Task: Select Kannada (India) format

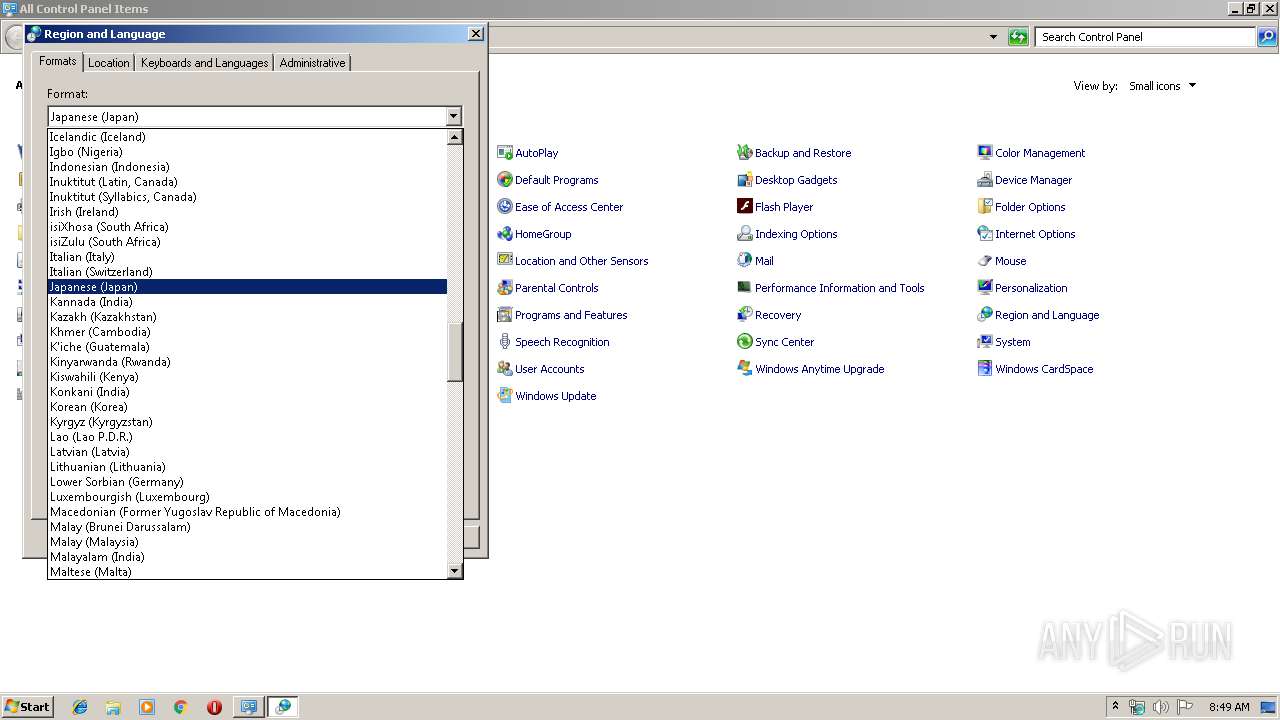Action: pos(248,302)
